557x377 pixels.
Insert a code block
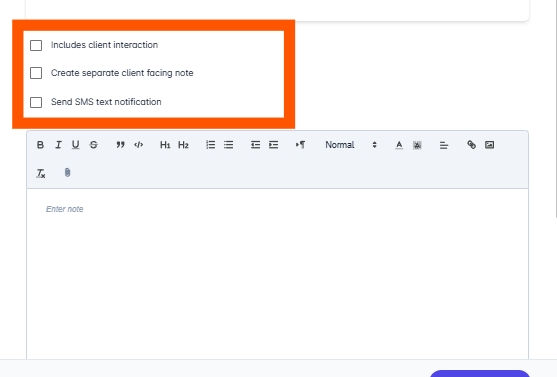139,145
